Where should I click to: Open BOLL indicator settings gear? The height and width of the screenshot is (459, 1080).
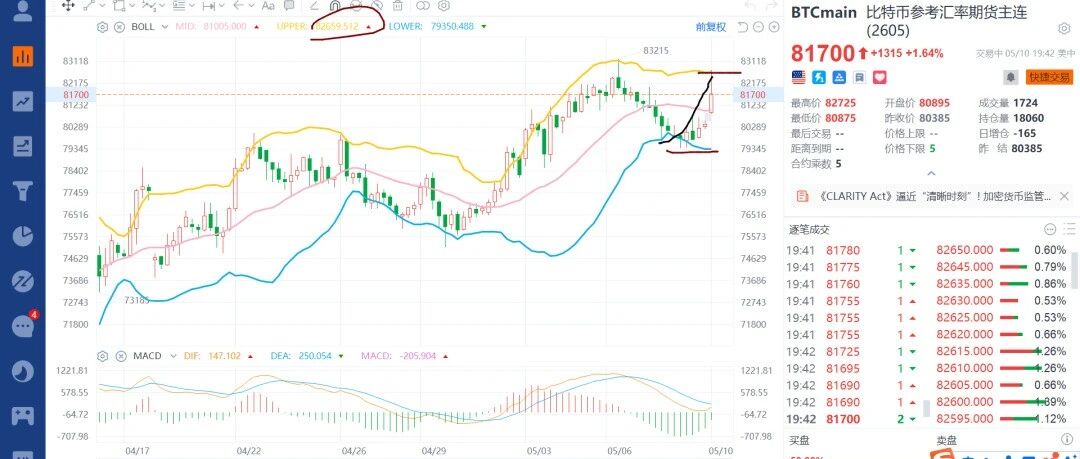(103, 28)
